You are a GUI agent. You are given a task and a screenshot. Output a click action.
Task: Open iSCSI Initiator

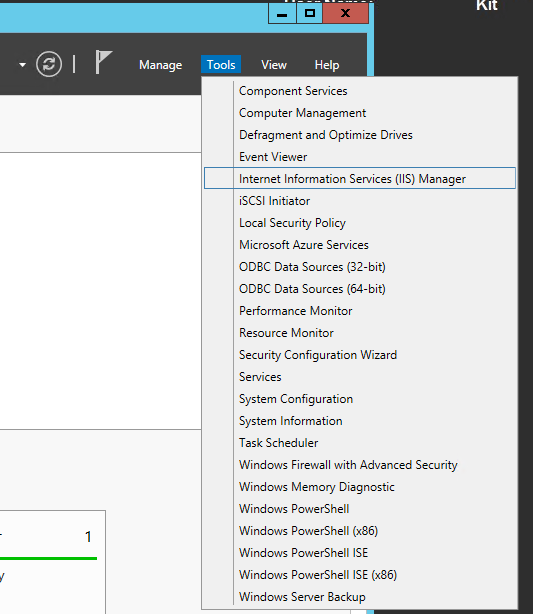[360, 200]
